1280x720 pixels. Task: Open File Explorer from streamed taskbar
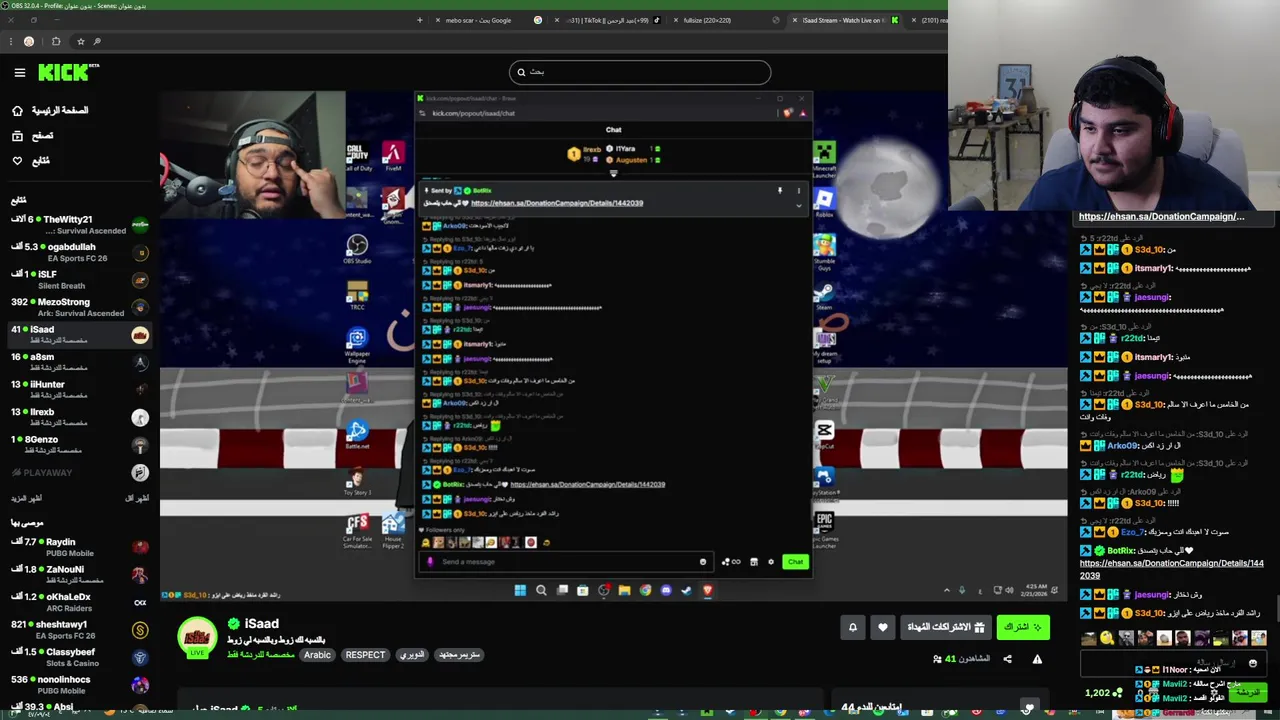click(624, 590)
